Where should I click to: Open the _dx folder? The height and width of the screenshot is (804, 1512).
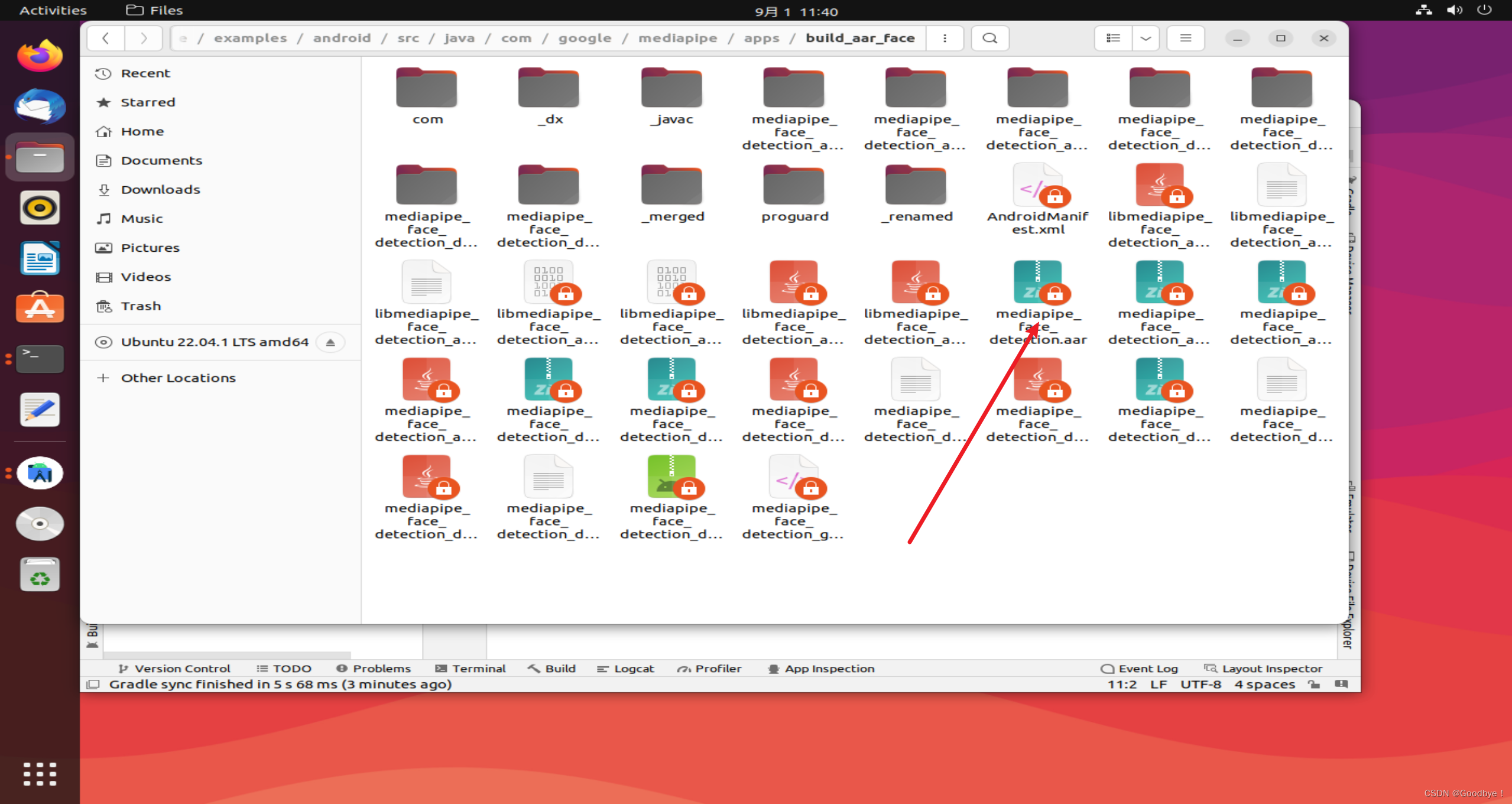point(550,97)
